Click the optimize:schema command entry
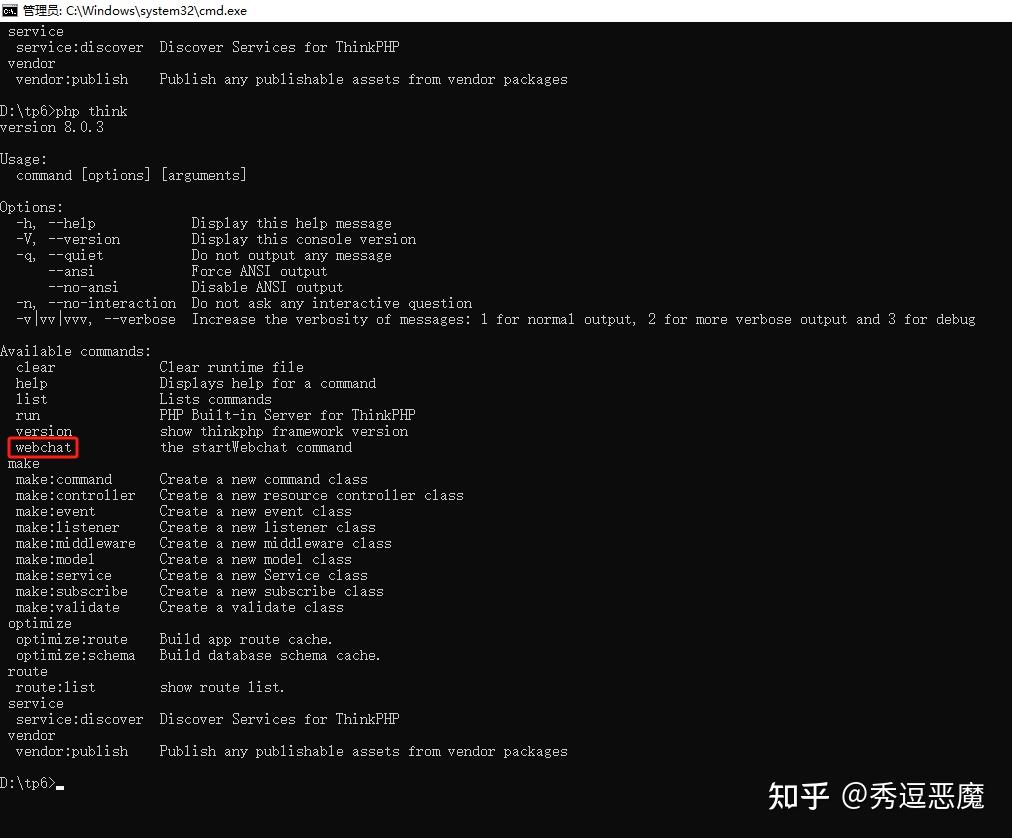1012x838 pixels. (x=75, y=655)
